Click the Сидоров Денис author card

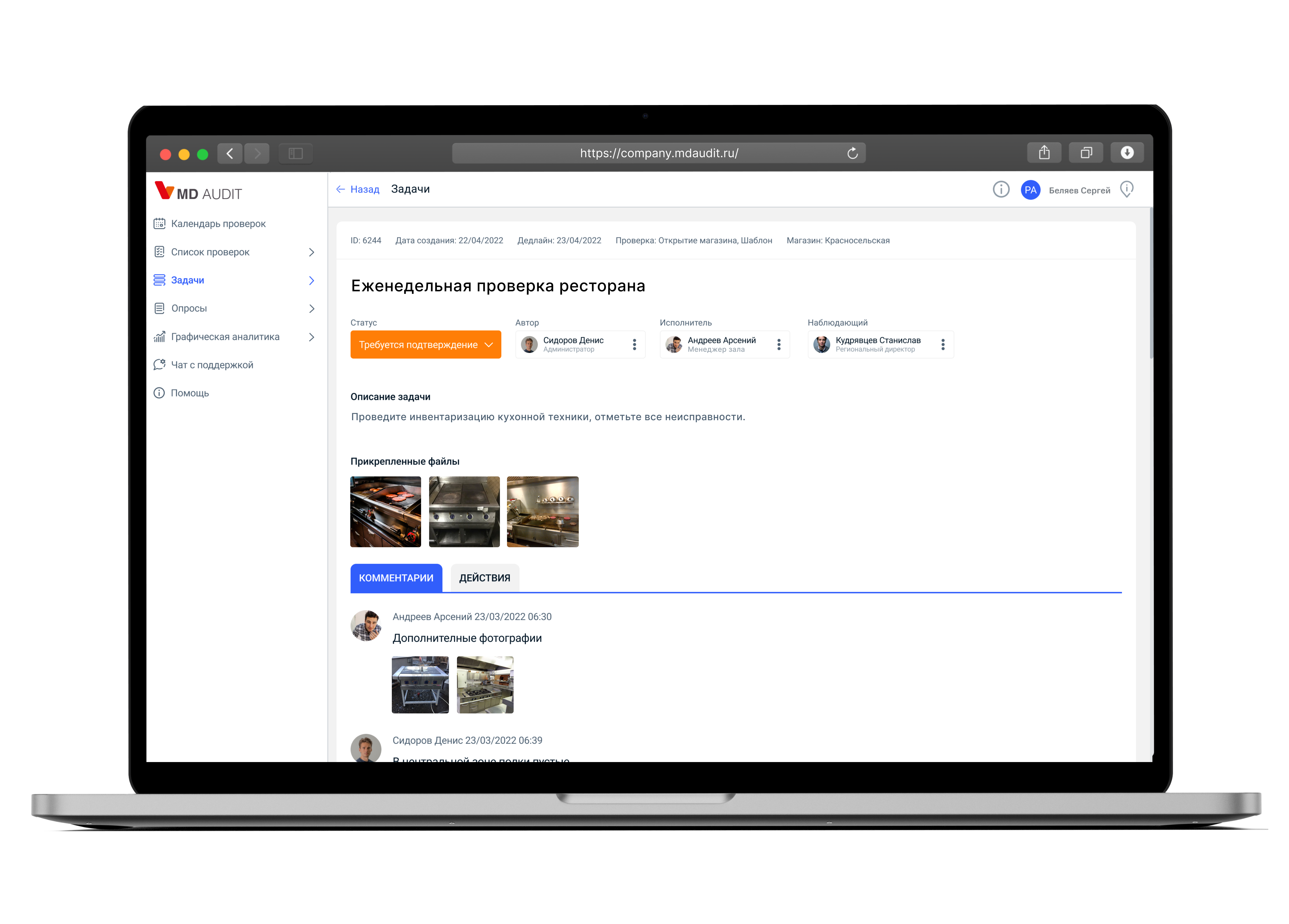(x=580, y=344)
